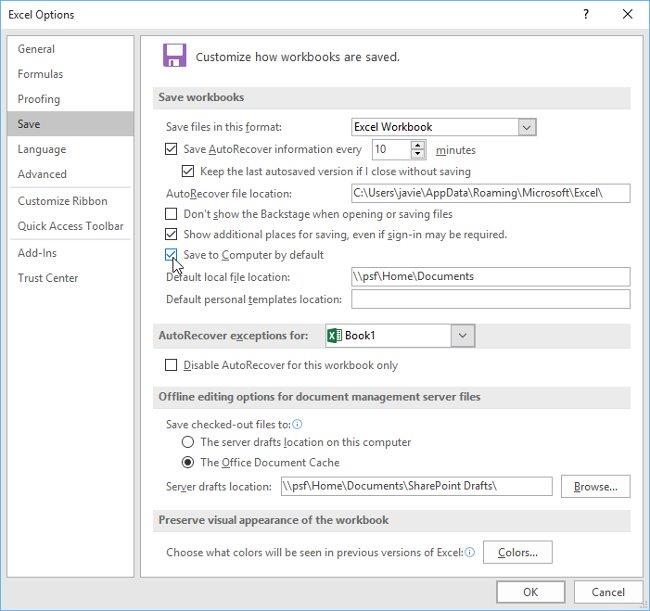Open the Save files in this format dropdown
The image size is (650, 611).
527,127
